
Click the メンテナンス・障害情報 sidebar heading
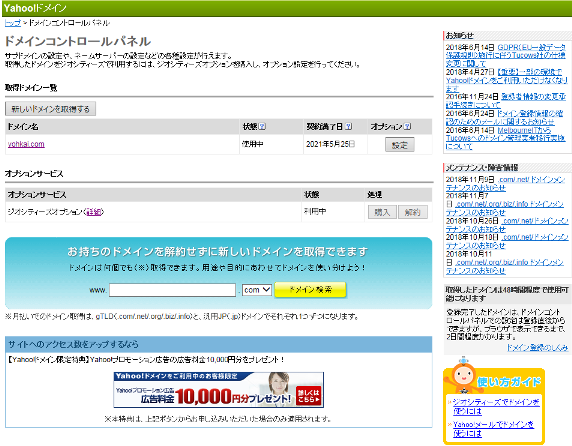[x=482, y=168]
